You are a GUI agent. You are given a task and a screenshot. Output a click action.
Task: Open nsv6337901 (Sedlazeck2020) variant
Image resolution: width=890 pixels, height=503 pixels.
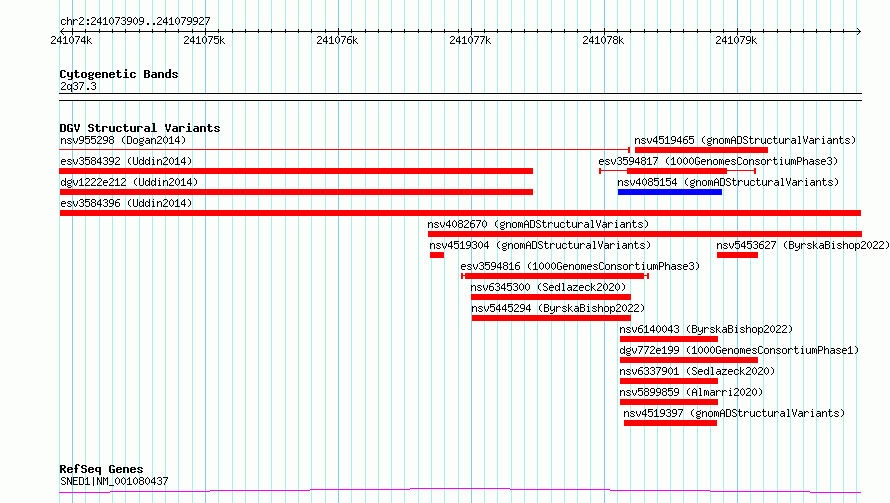697,371
